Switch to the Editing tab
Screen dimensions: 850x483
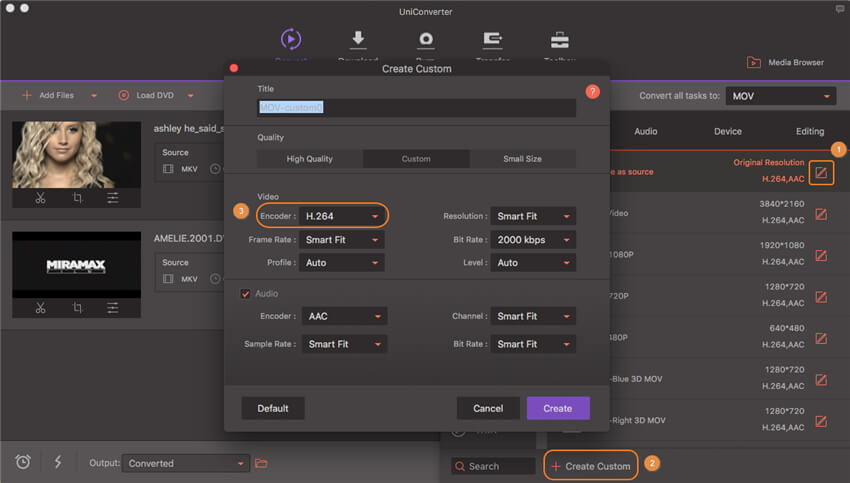[810, 131]
